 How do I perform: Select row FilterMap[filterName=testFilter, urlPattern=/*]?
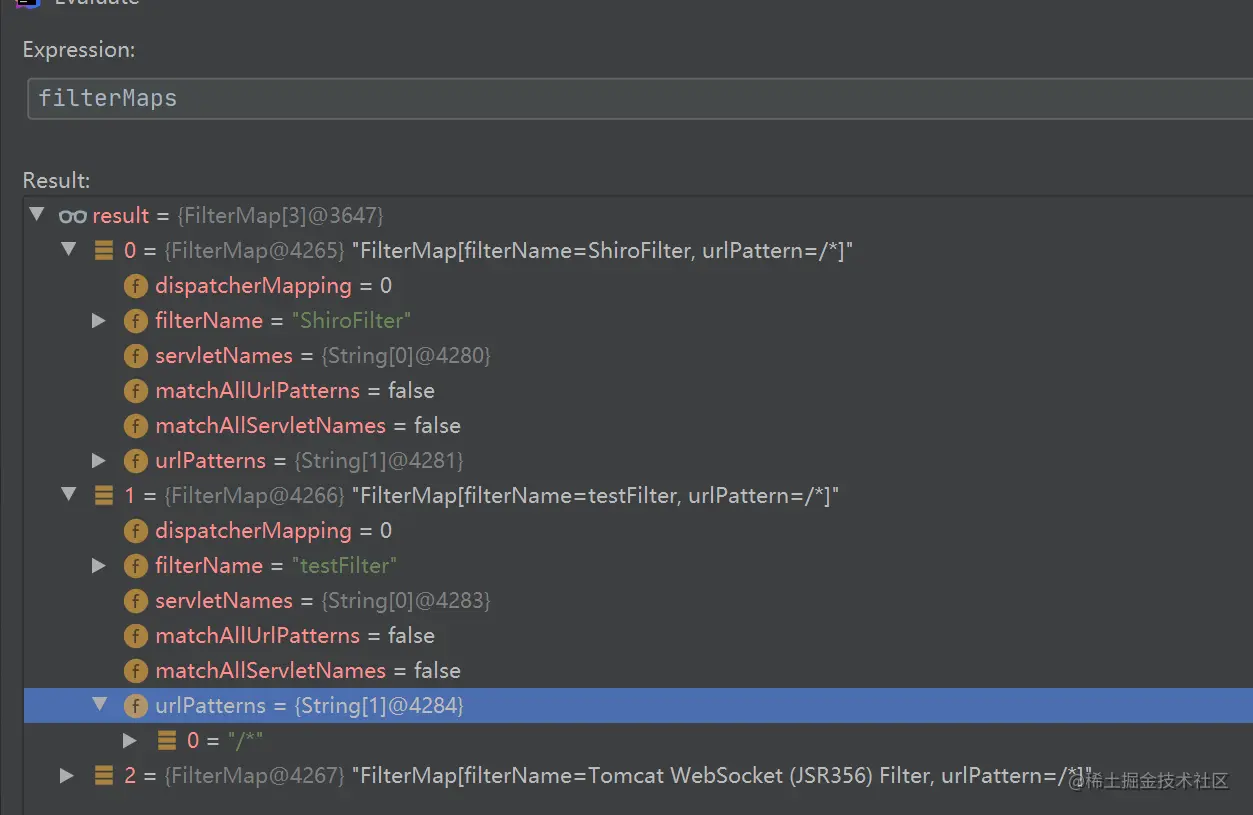point(638,495)
